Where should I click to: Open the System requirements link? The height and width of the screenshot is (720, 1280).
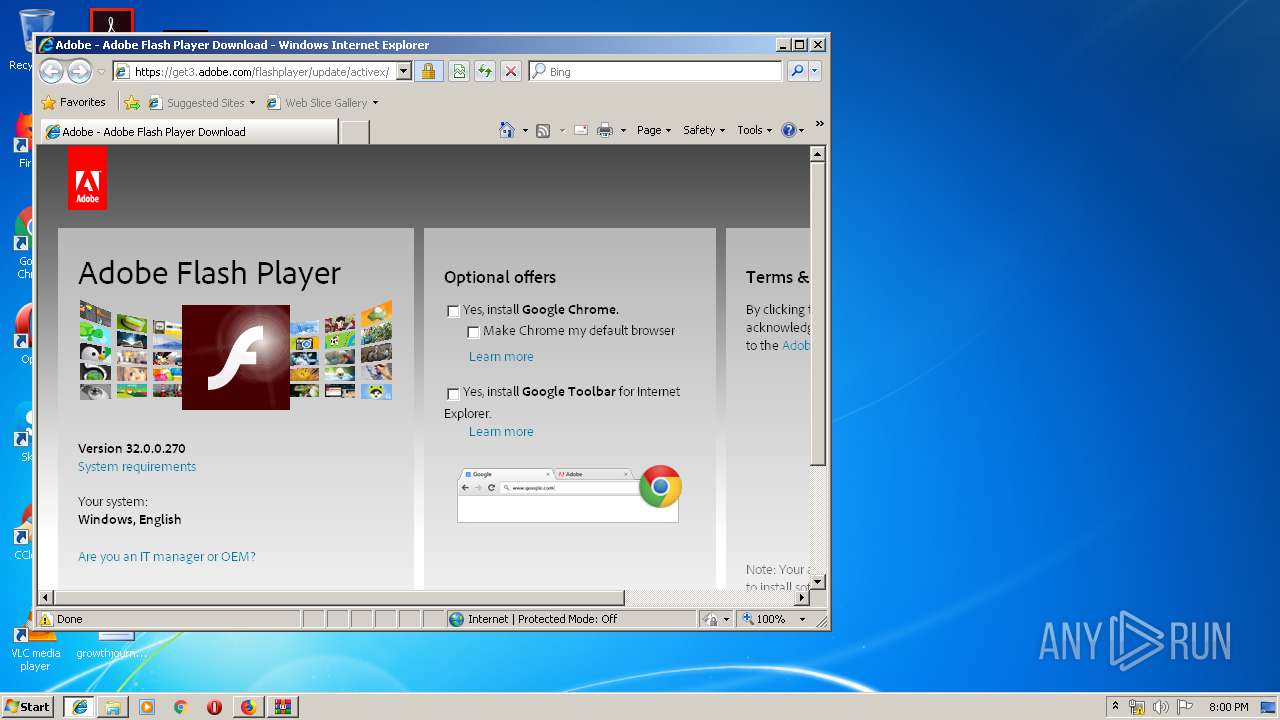(x=137, y=467)
